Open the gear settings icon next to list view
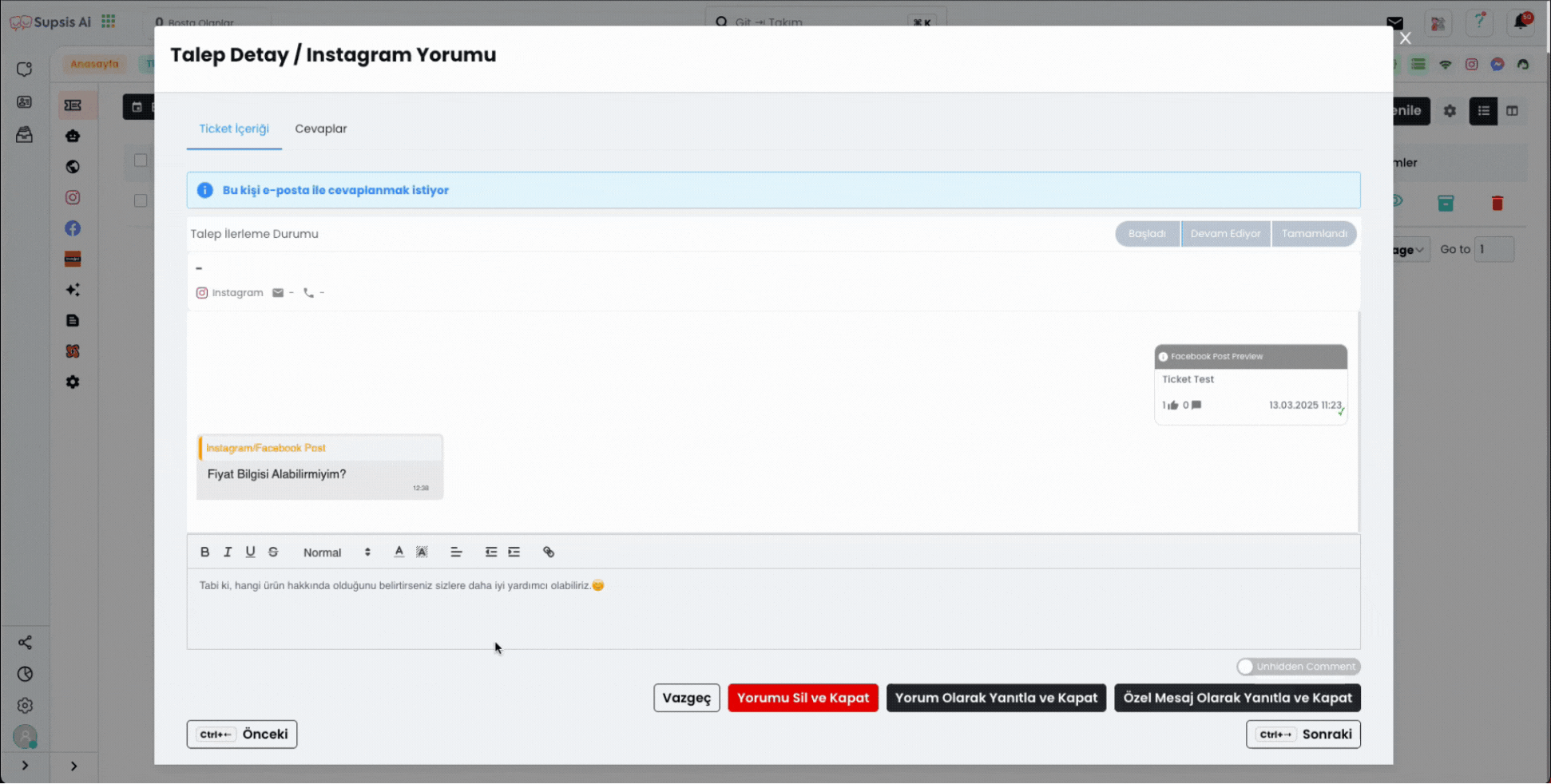 1450,111
